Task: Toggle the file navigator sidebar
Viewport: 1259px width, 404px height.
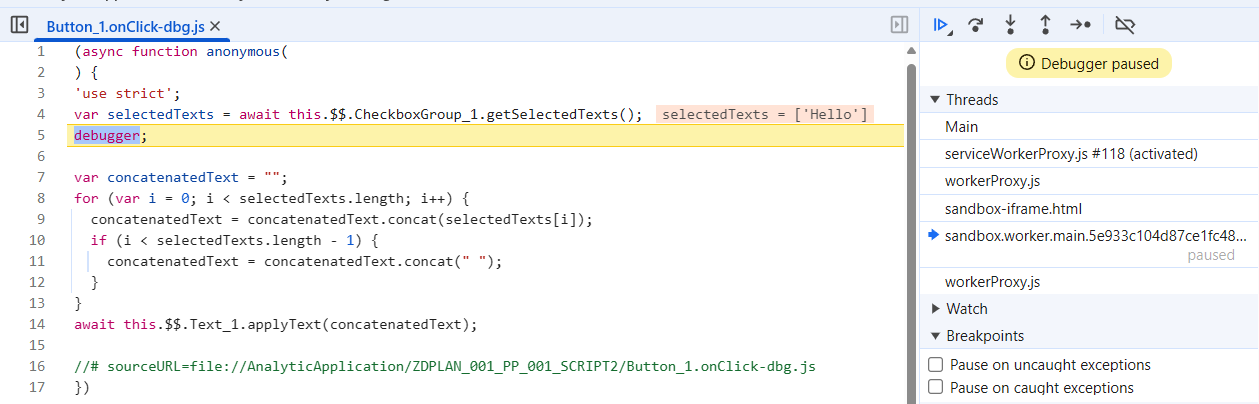Action: point(18,25)
